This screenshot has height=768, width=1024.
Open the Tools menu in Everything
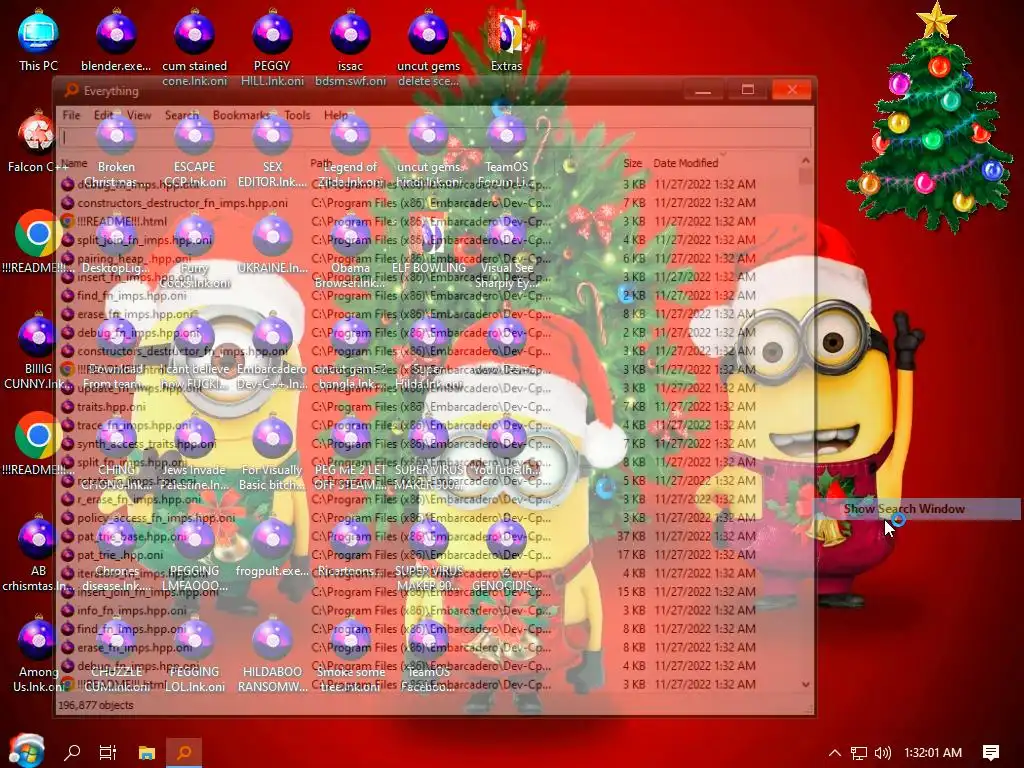pos(297,116)
